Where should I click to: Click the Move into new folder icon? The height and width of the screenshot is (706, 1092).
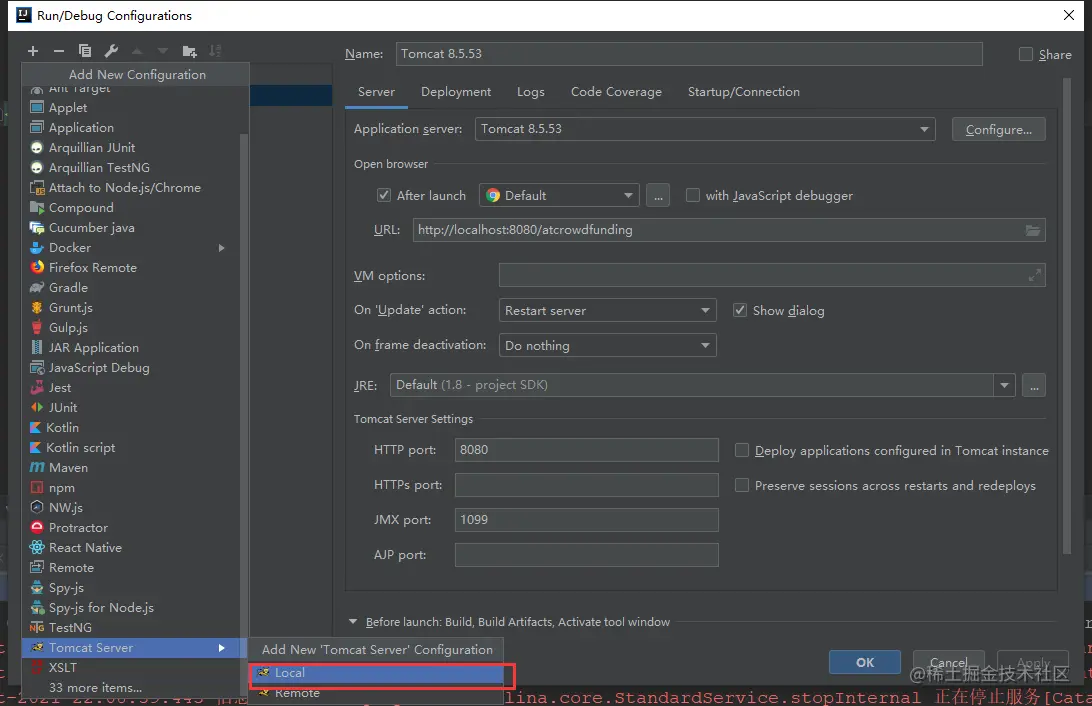coord(189,51)
